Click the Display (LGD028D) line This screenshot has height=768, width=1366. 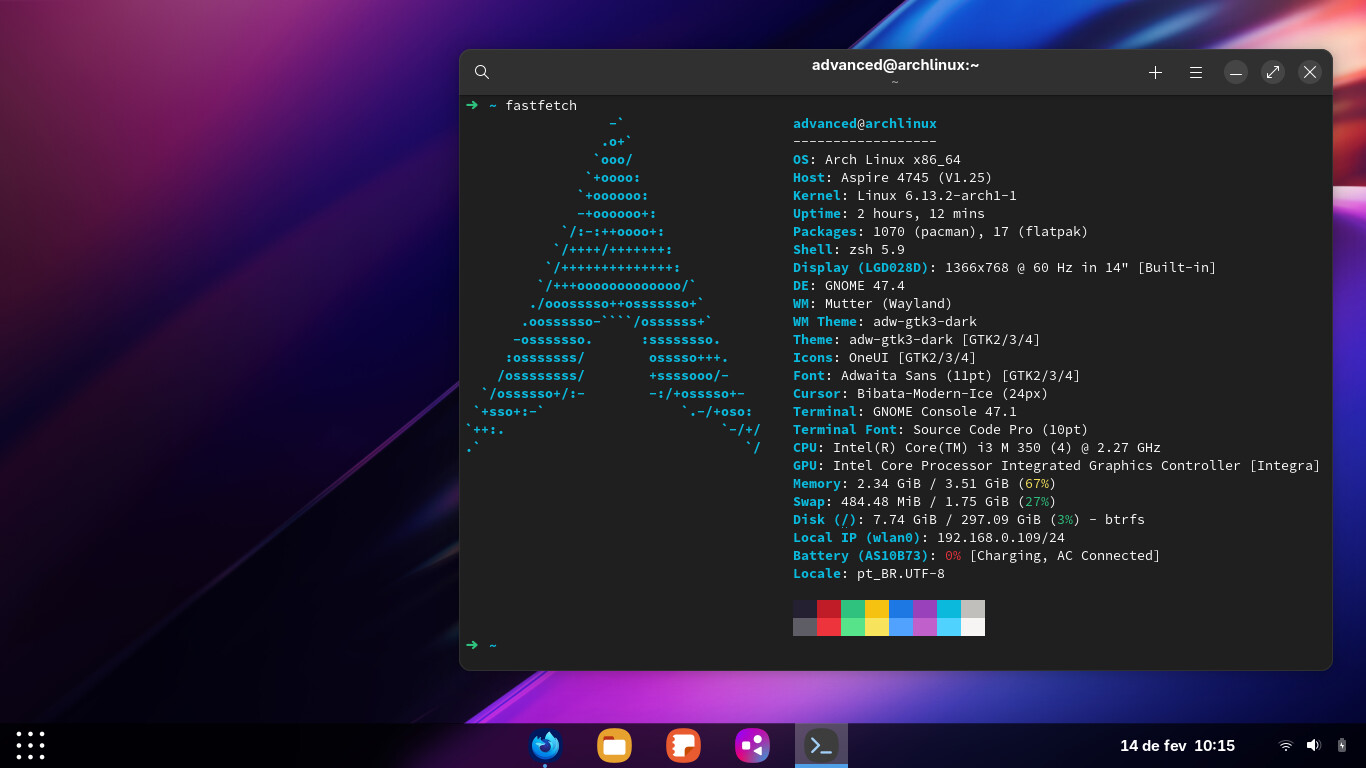1005,267
